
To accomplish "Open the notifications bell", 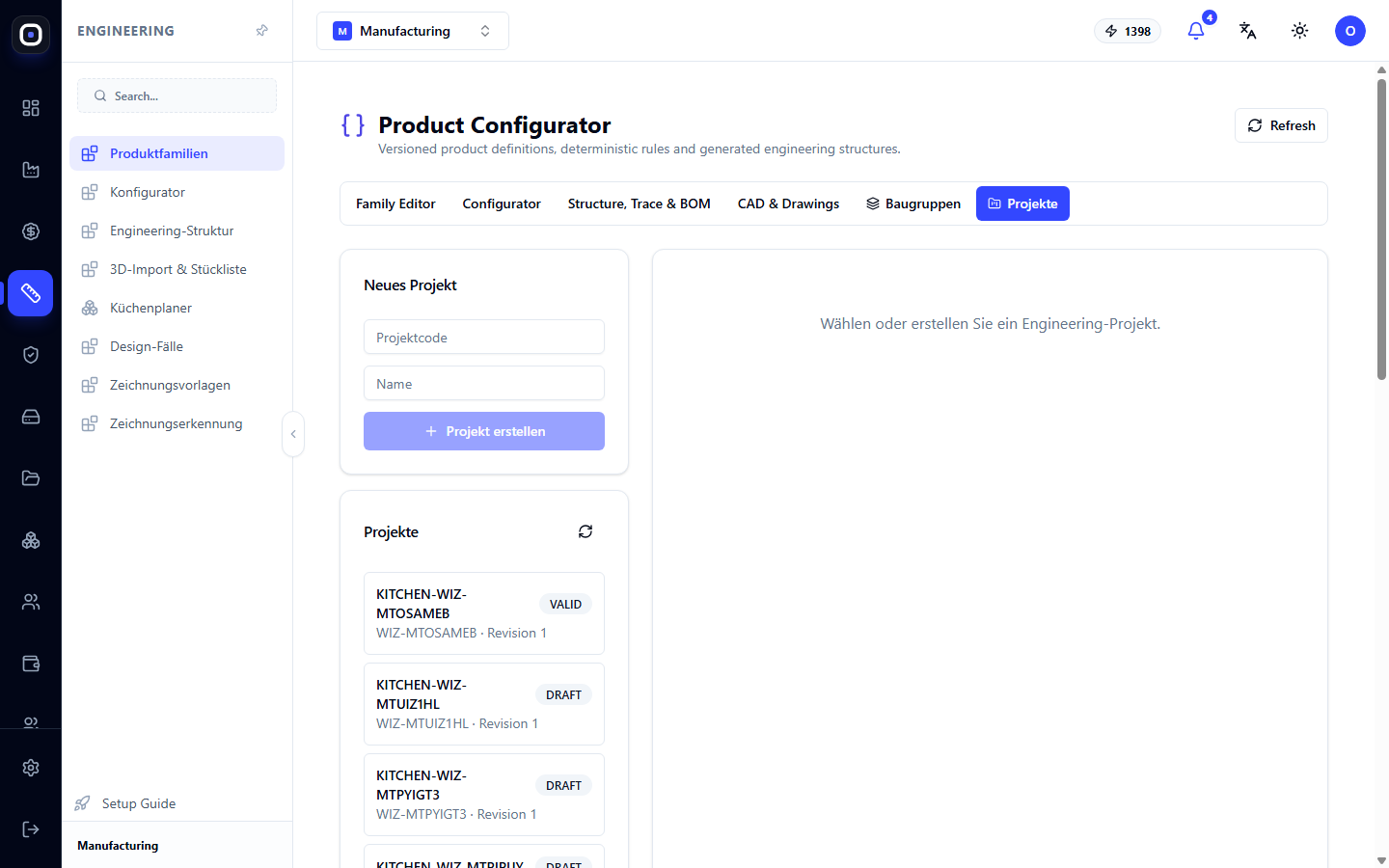I will [1196, 31].
